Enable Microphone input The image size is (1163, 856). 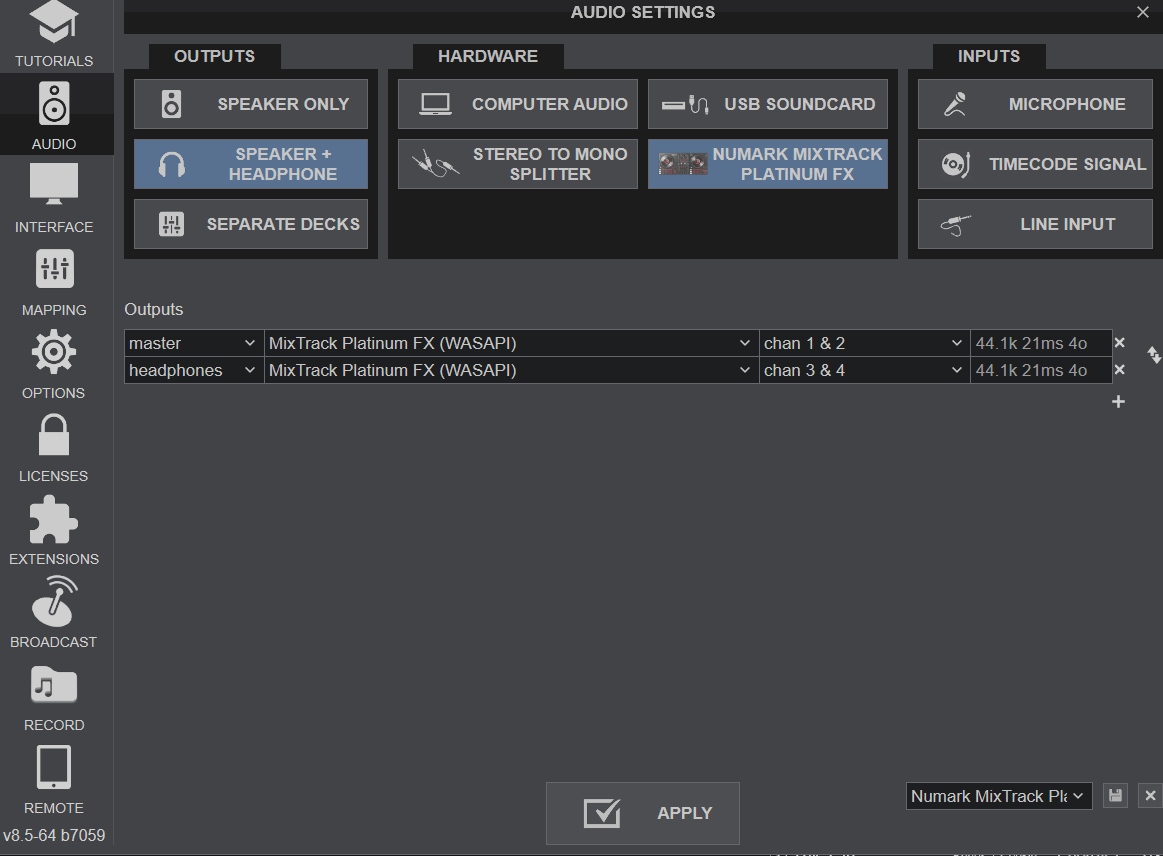click(1035, 104)
